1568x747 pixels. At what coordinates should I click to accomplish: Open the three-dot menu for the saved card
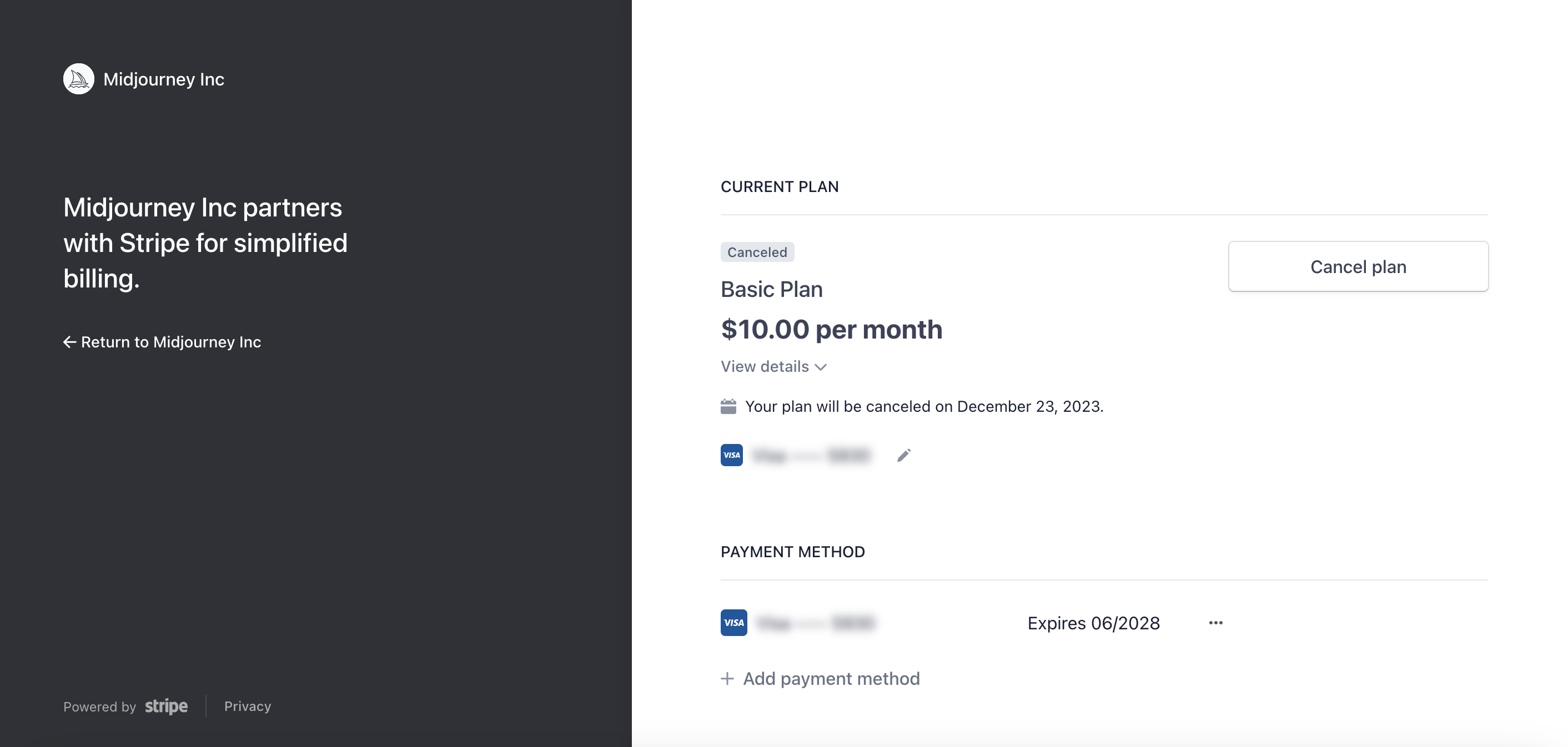(x=1215, y=622)
